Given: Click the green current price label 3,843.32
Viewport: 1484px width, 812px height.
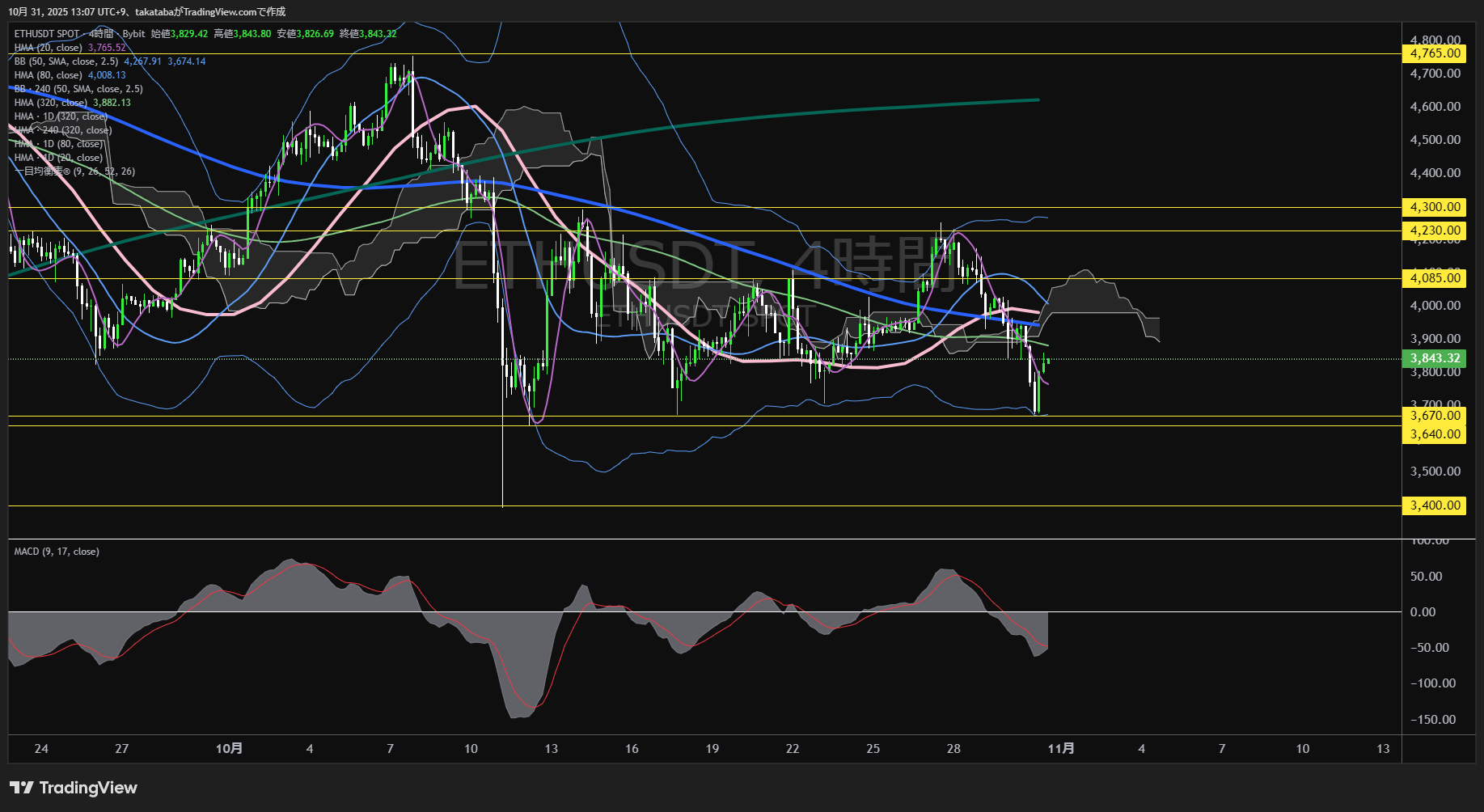Looking at the screenshot, I should click(x=1435, y=358).
